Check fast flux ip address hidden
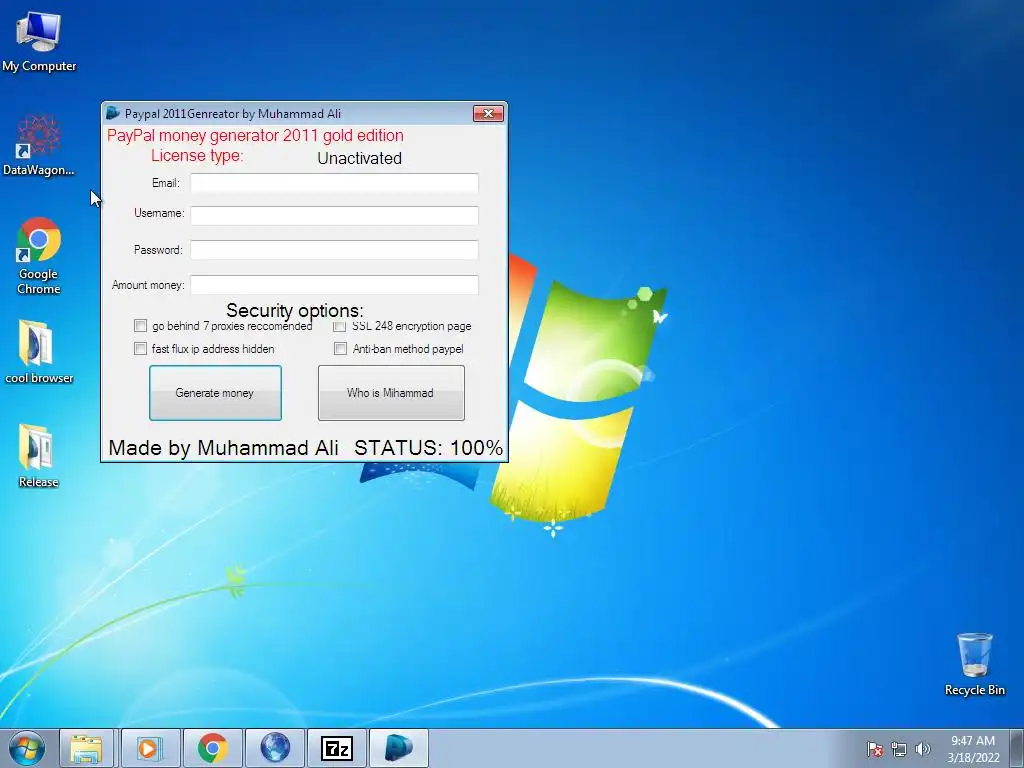 (140, 349)
